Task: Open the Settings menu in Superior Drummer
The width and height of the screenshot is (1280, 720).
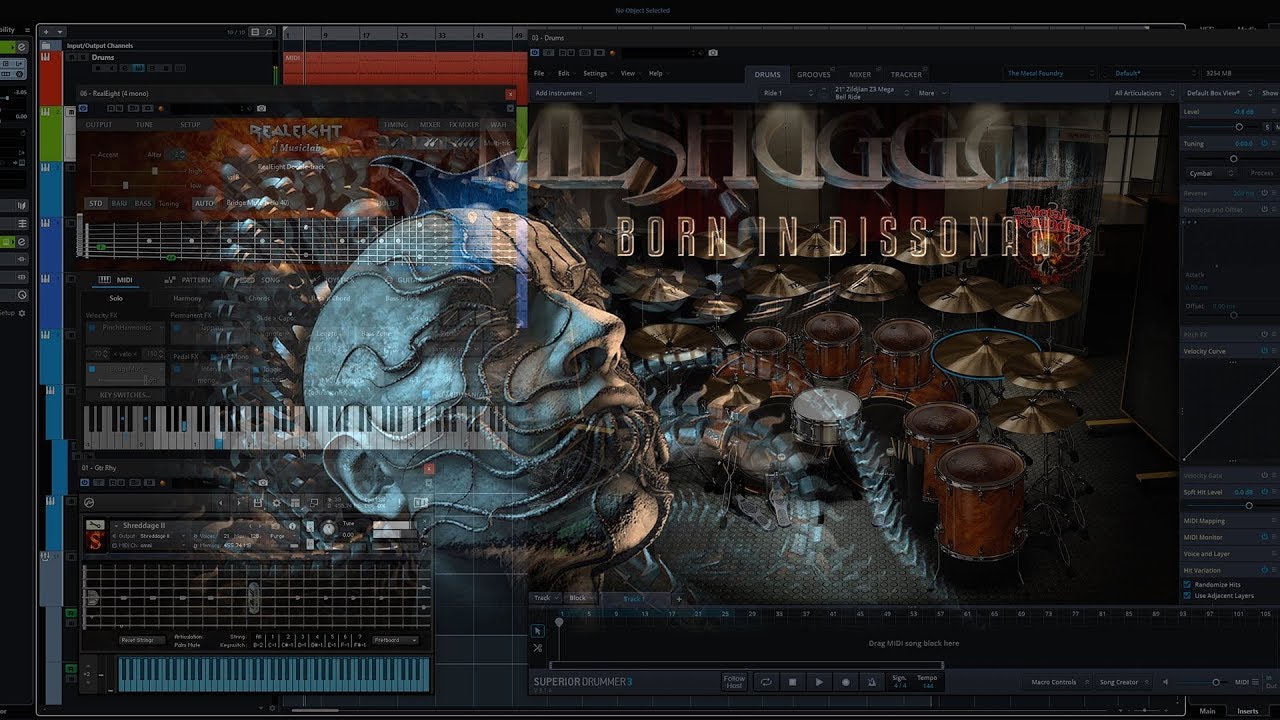Action: point(596,73)
